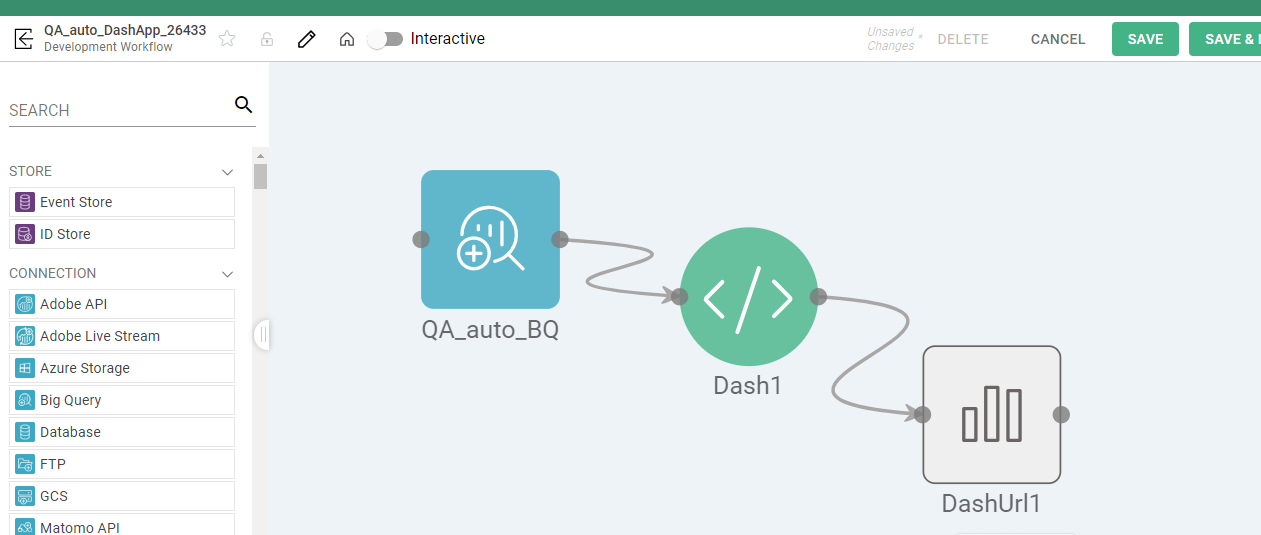Viewport: 1261px width, 535px height.
Task: Collapse the STORE section chevron
Action: click(227, 172)
